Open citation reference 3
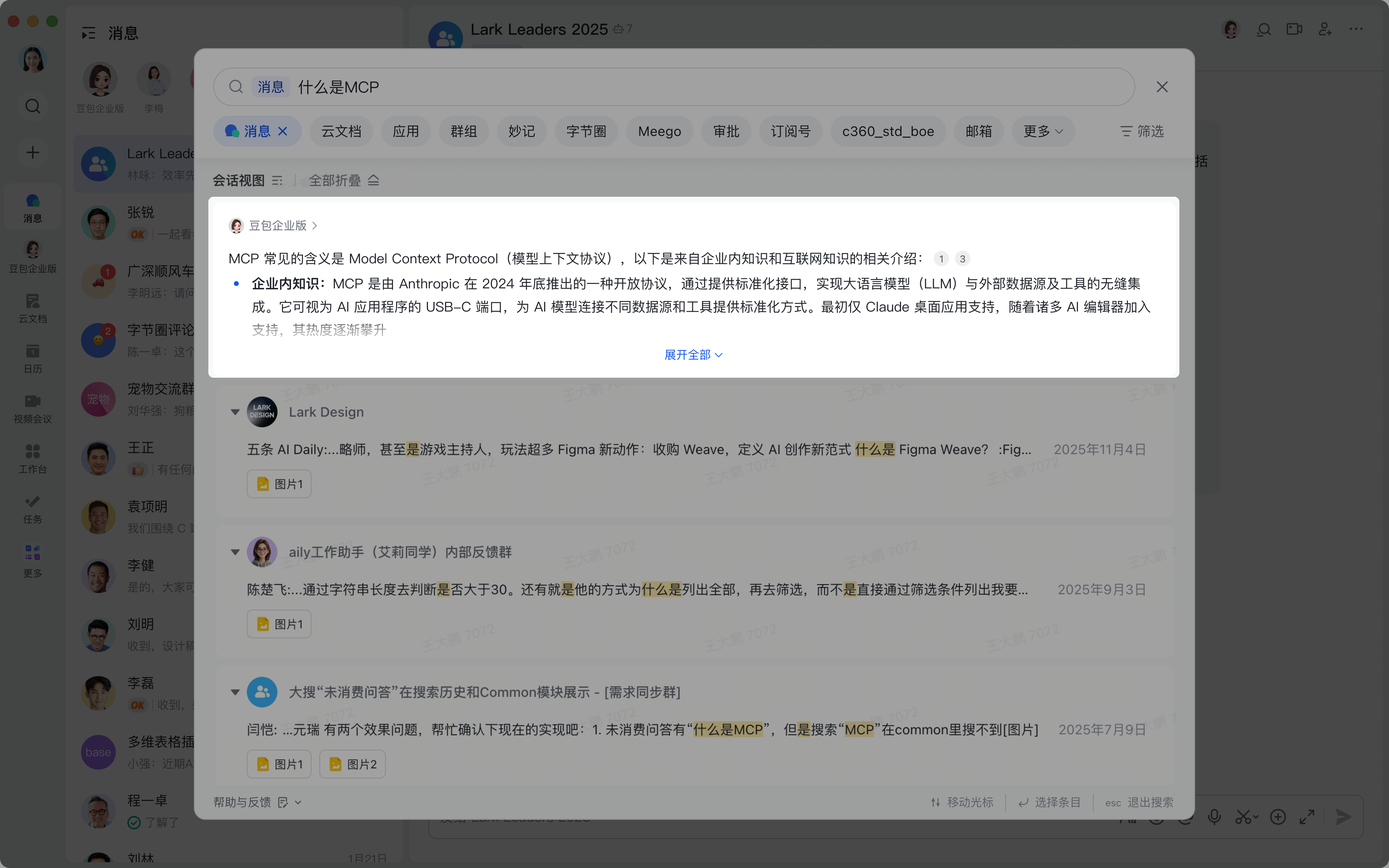This screenshot has width=1389, height=868. 963,259
